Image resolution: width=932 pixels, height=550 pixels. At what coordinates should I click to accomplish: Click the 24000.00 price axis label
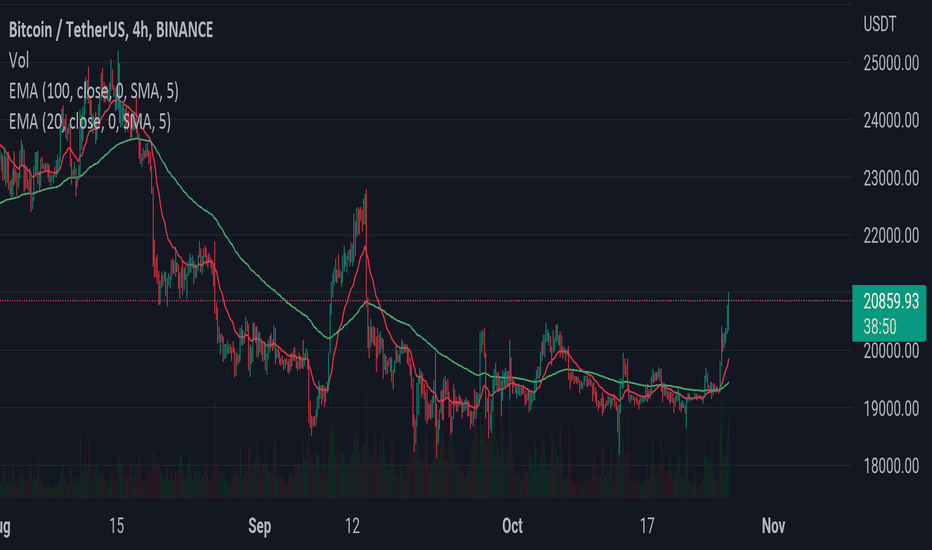pyautogui.click(x=891, y=121)
